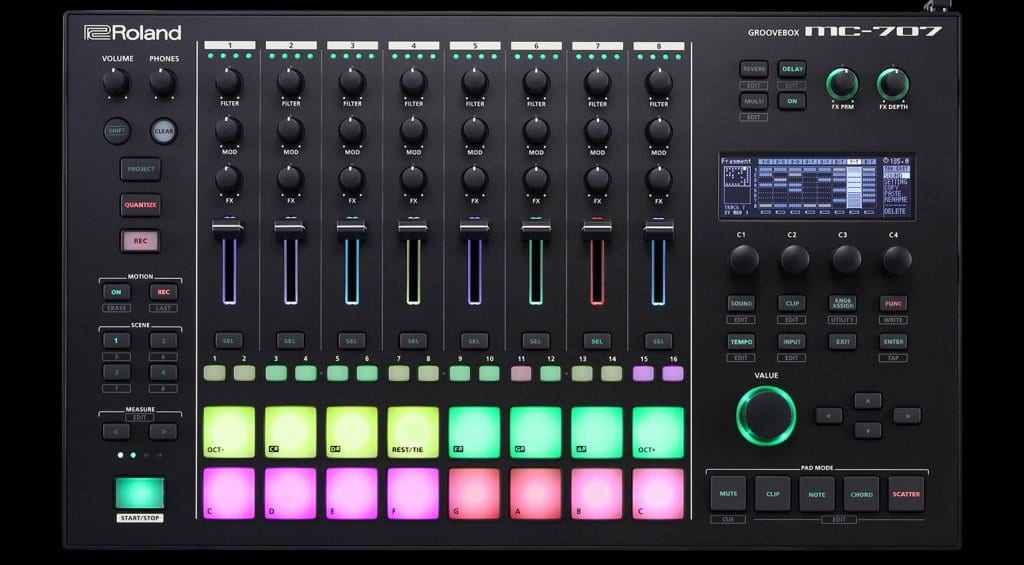Click the PHONES knob

tap(163, 84)
